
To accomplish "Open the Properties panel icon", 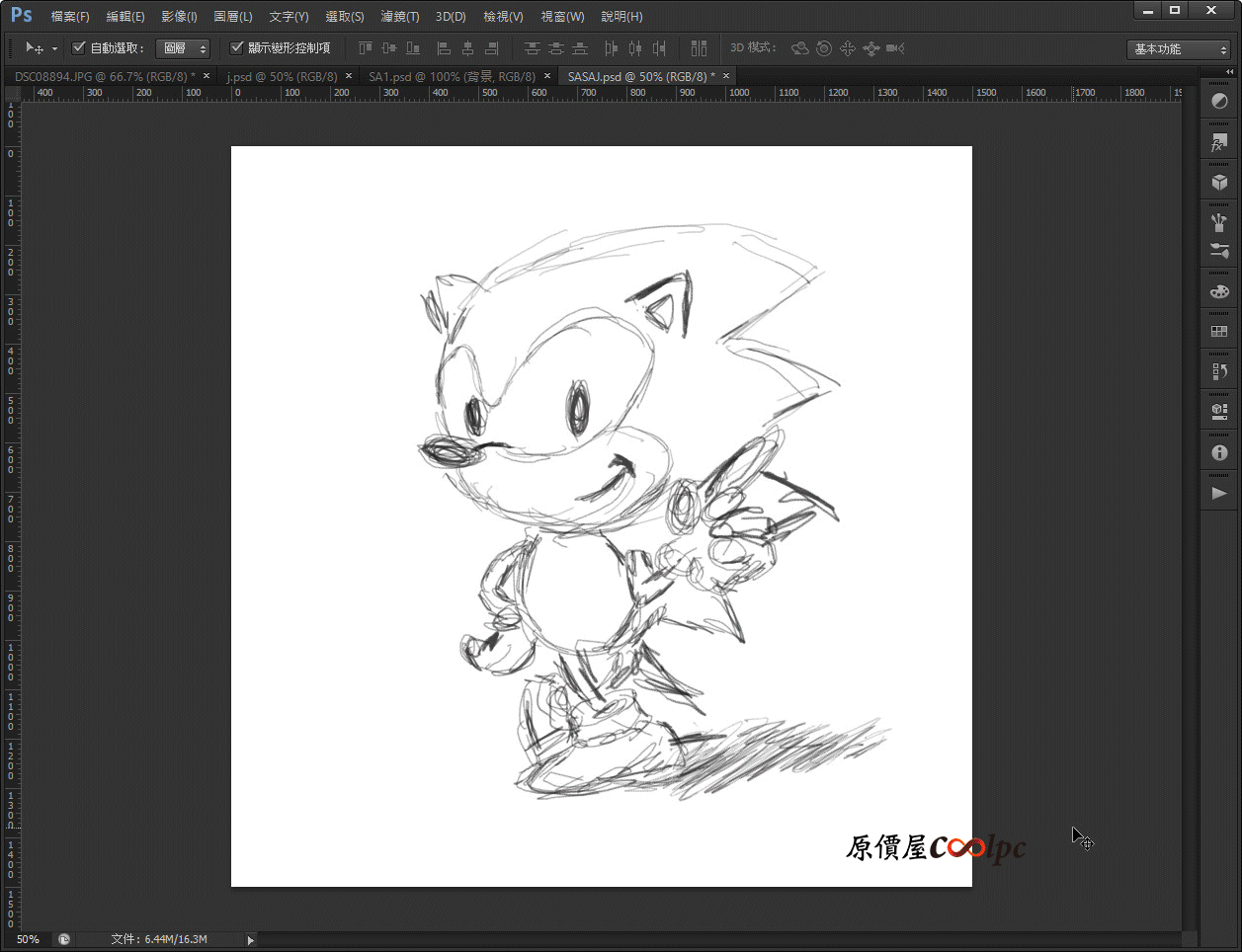I will (x=1219, y=411).
